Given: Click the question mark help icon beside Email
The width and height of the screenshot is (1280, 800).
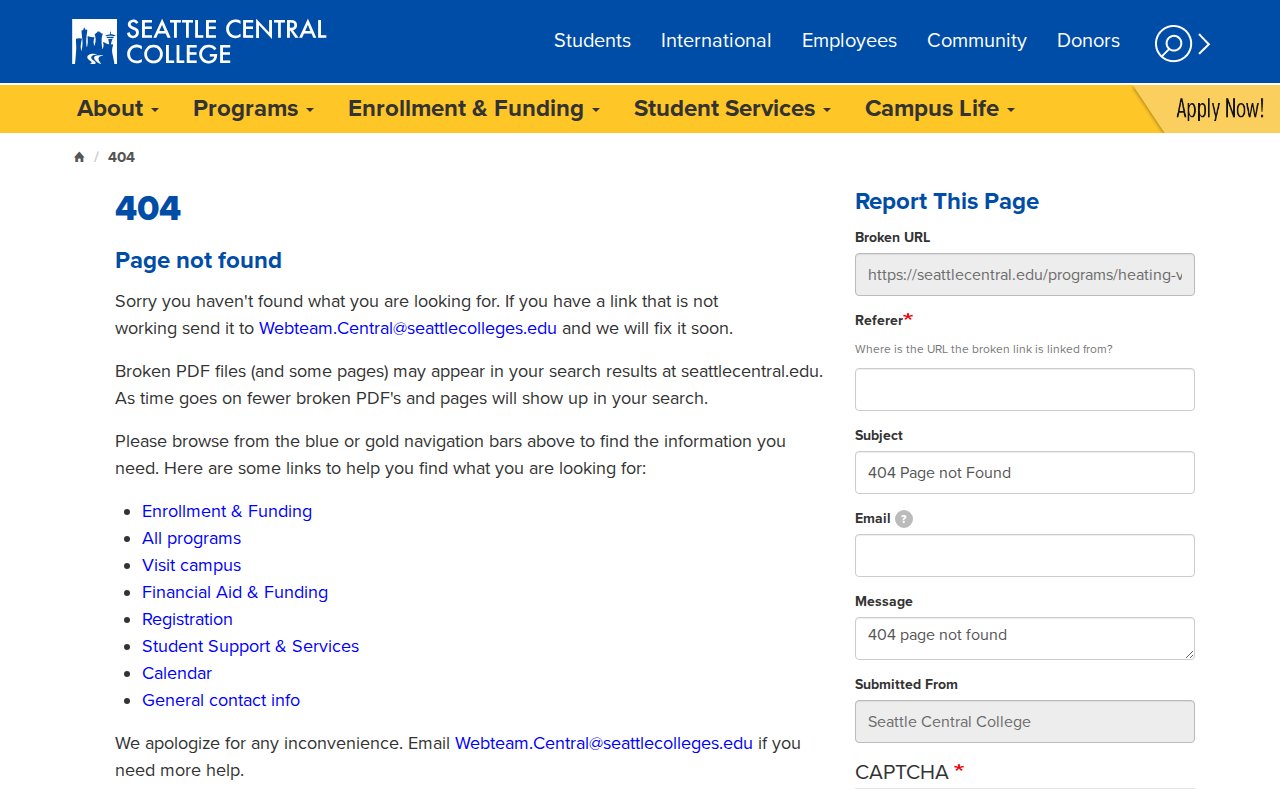Looking at the screenshot, I should tap(904, 518).
